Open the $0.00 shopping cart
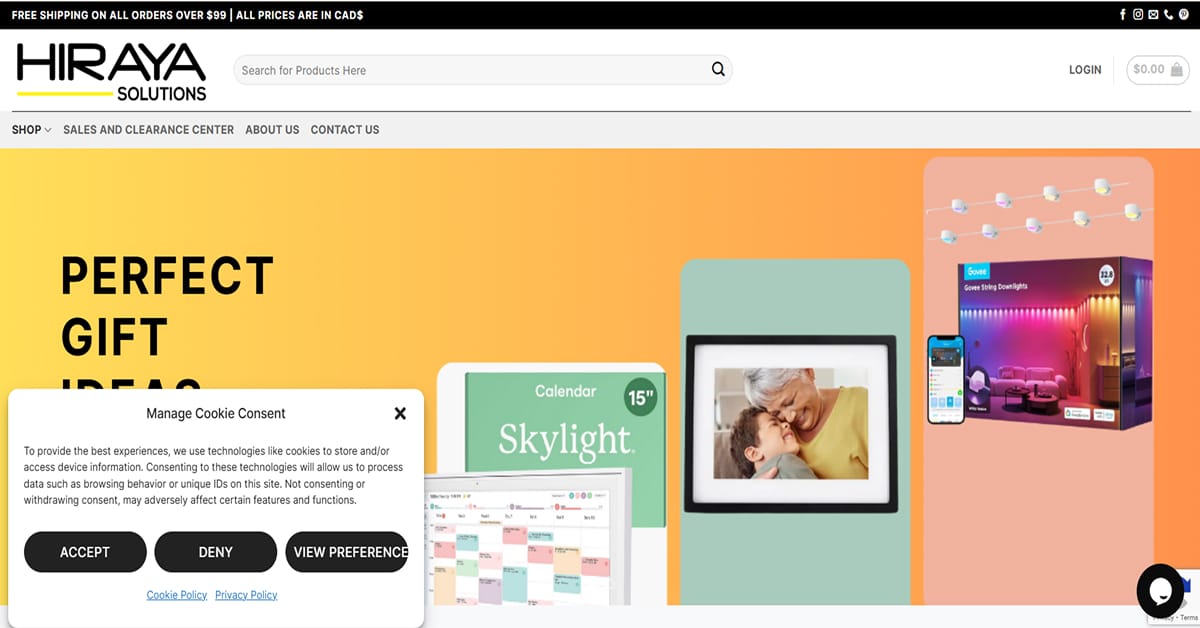1200x628 pixels. (x=1158, y=69)
